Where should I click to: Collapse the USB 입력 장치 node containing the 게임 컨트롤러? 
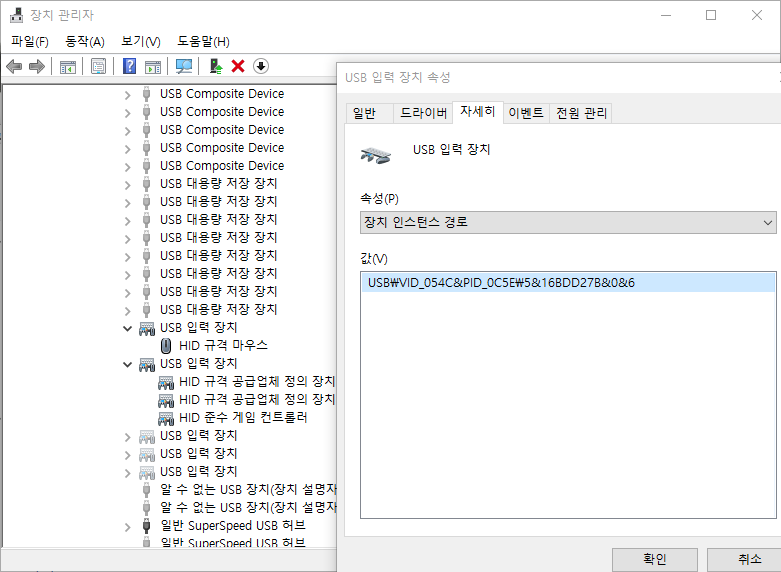128,364
